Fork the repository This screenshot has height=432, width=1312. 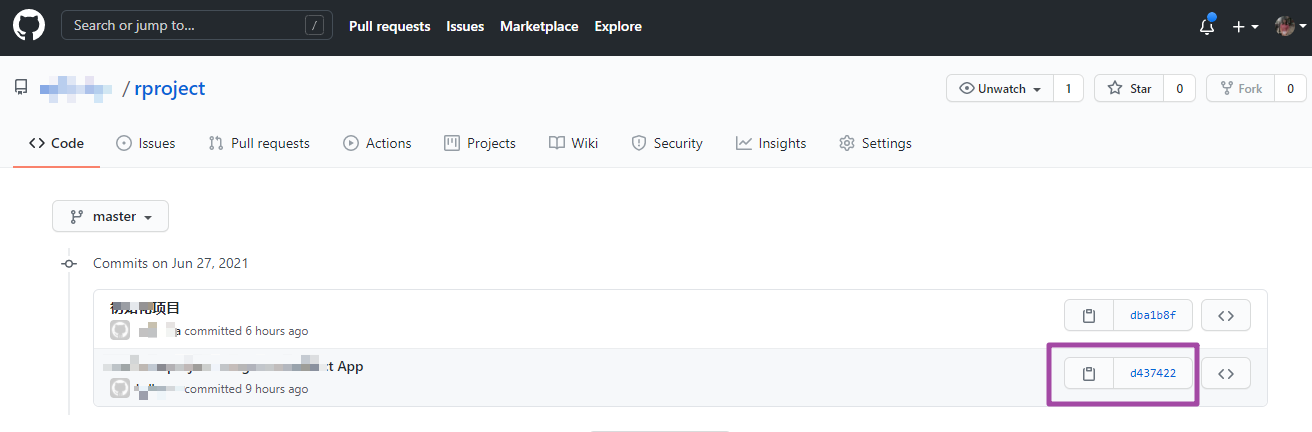pos(1241,88)
